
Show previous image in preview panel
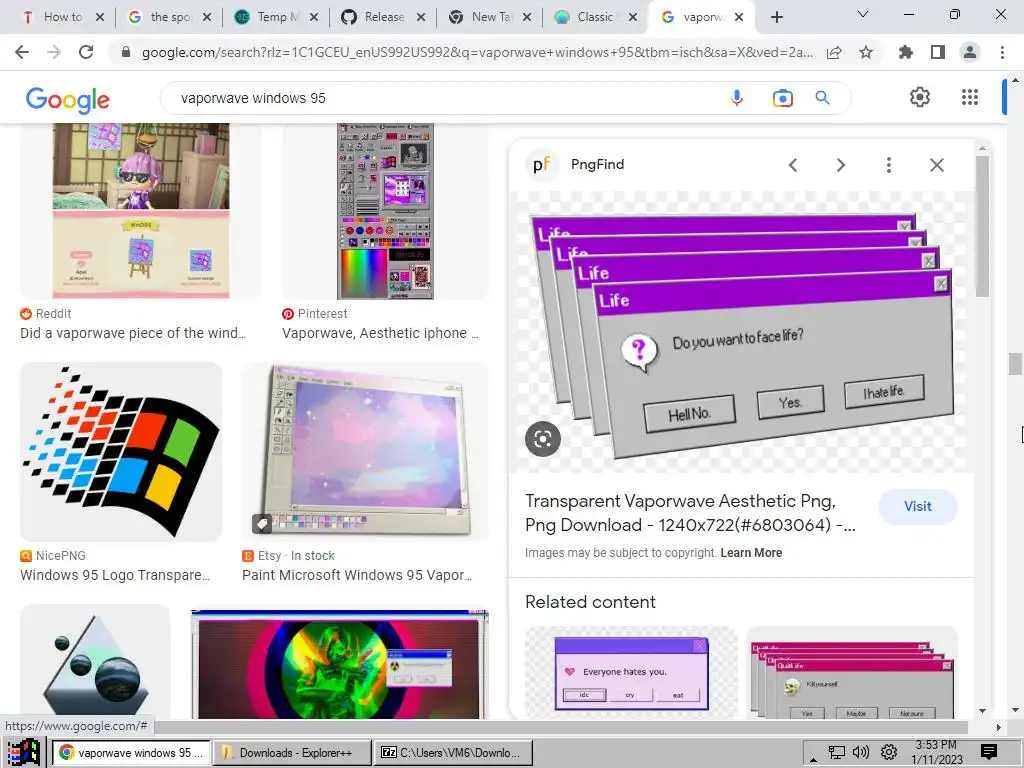pyautogui.click(x=793, y=165)
